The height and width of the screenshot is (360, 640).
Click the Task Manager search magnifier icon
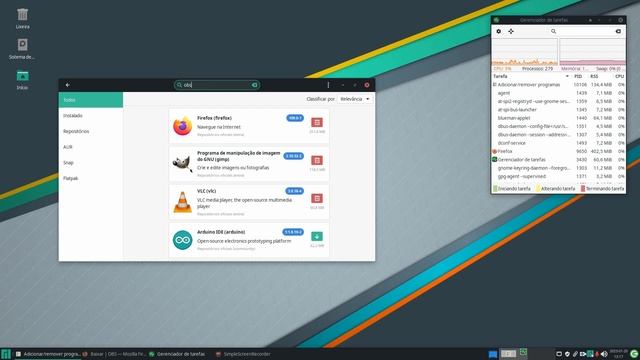553,31
